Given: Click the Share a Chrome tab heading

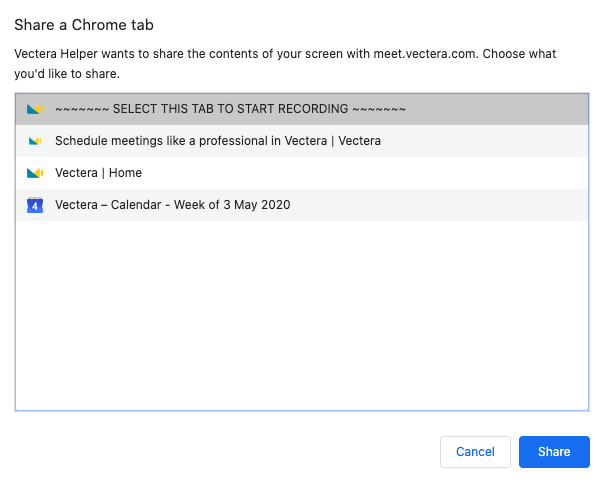Looking at the screenshot, I should coord(84,25).
